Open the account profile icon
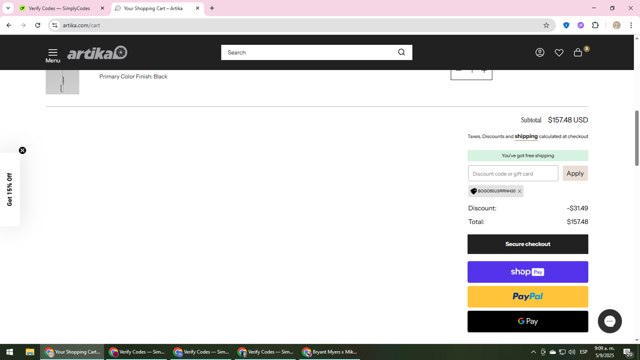The width and height of the screenshot is (640, 360). point(540,52)
